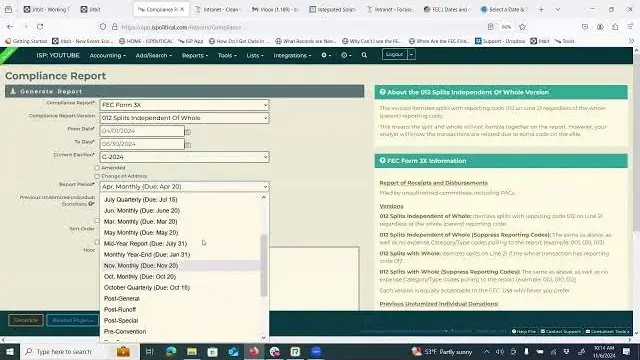List all tabs with the chevron
640x360 pixels.
tap(558, 9)
